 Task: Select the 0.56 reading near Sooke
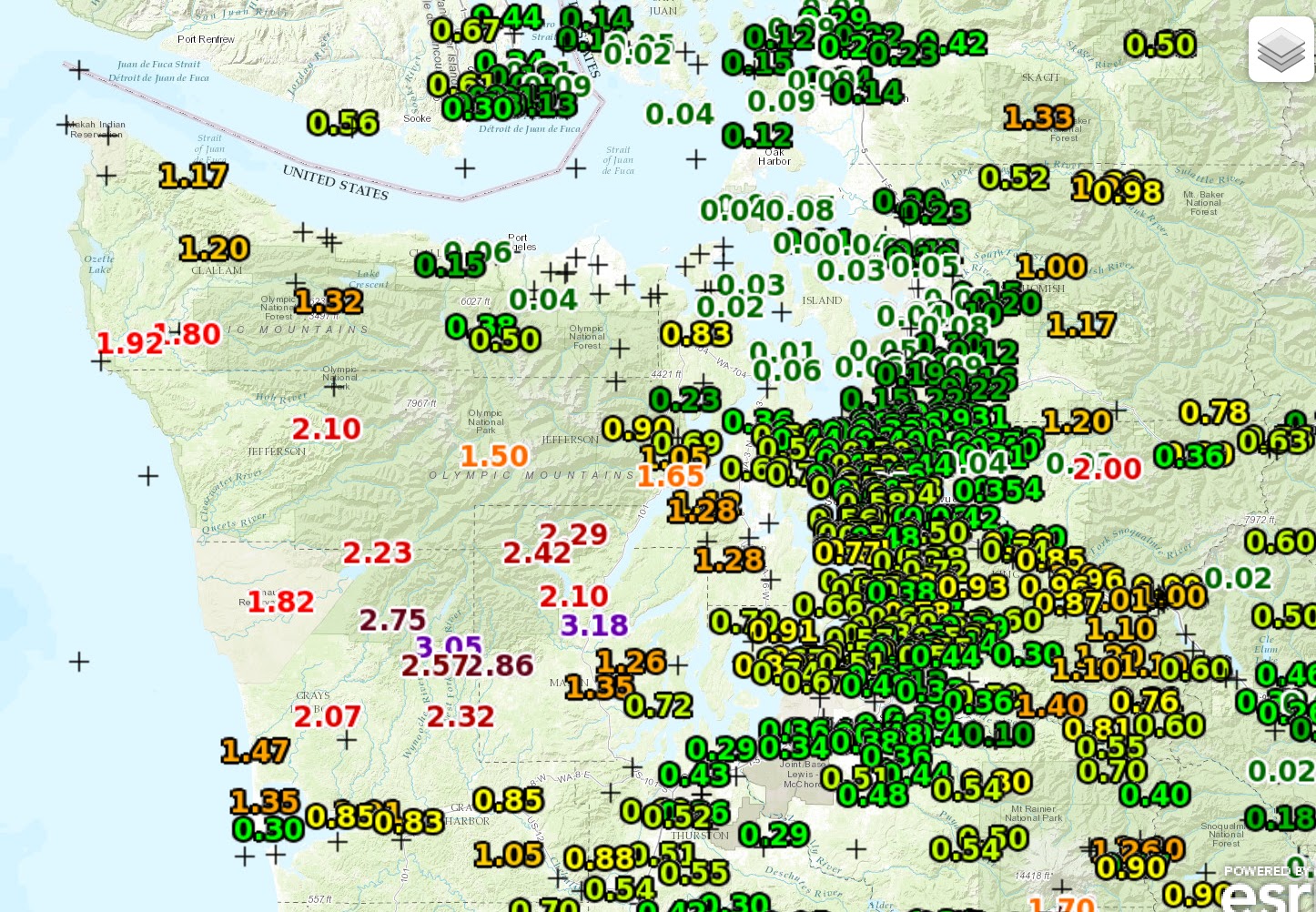[343, 122]
